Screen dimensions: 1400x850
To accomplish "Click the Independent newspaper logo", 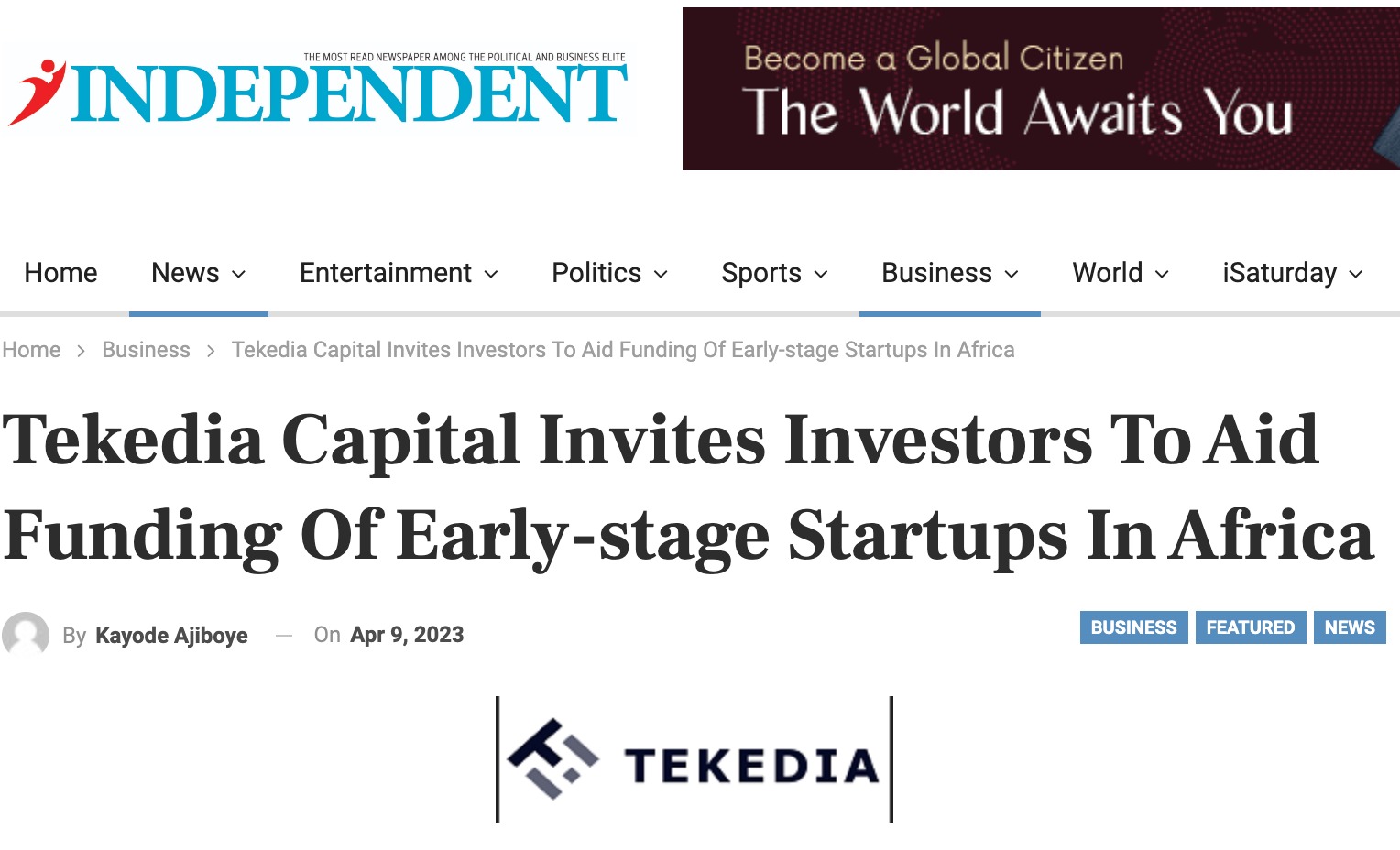I will click(317, 92).
